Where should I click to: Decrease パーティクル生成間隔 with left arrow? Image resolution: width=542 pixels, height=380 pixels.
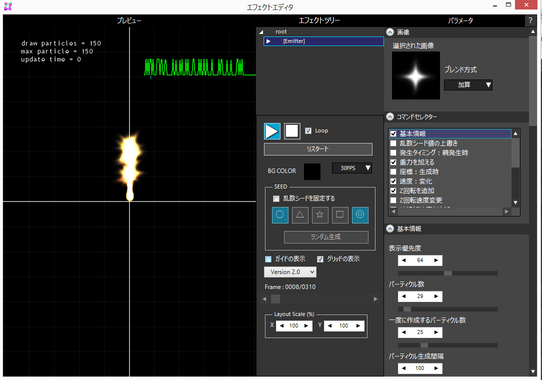[404, 368]
